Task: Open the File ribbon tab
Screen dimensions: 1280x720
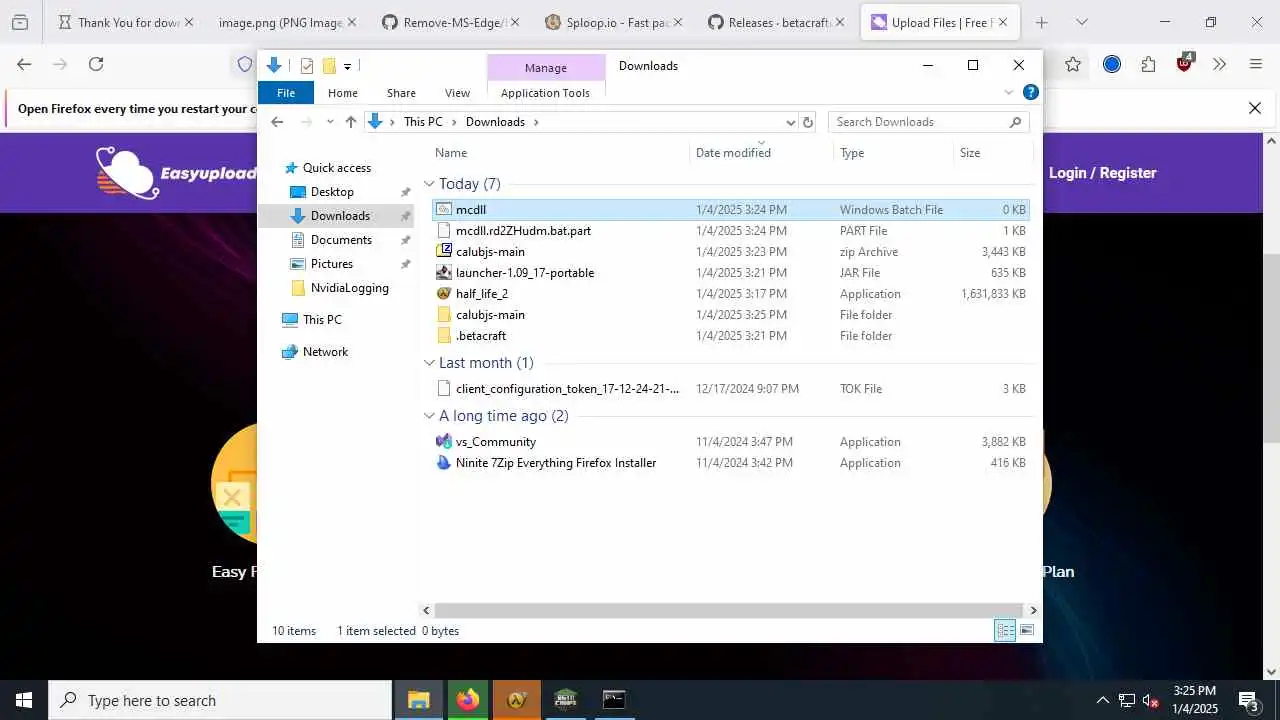Action: tap(285, 93)
